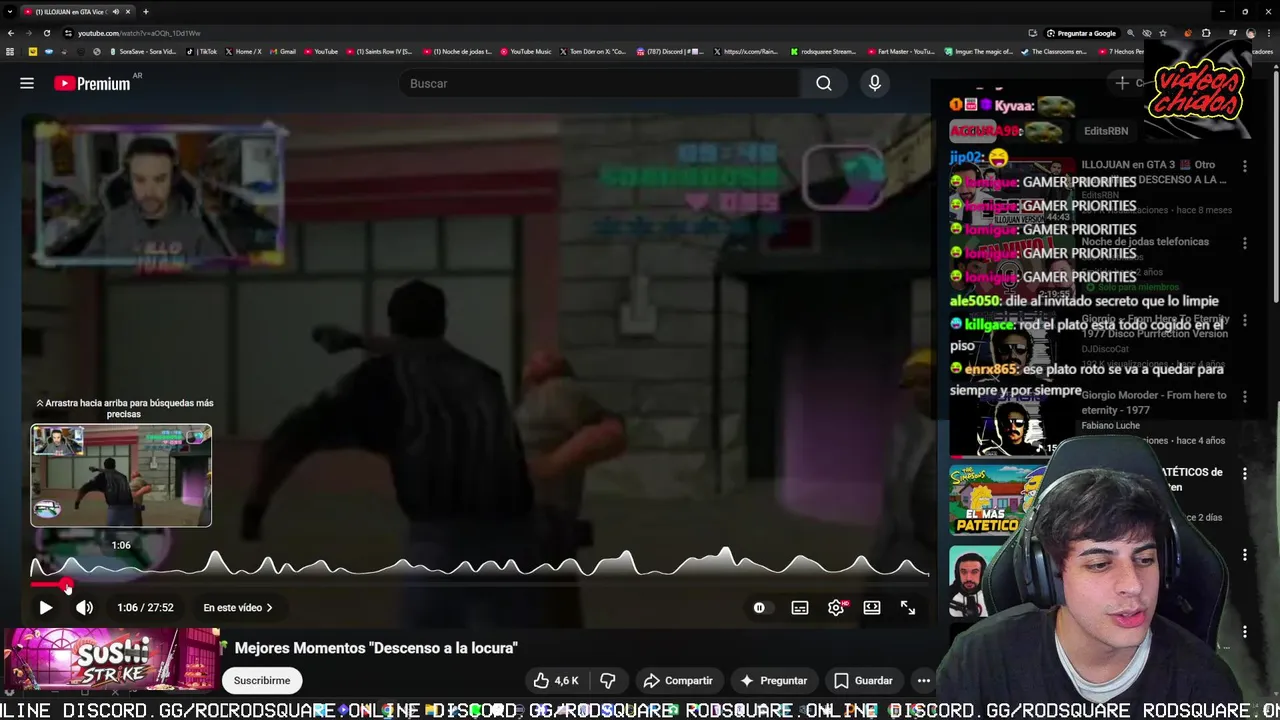Open the 'Home / X' bookmark
This screenshot has height=720, width=1280.
click(x=243, y=51)
